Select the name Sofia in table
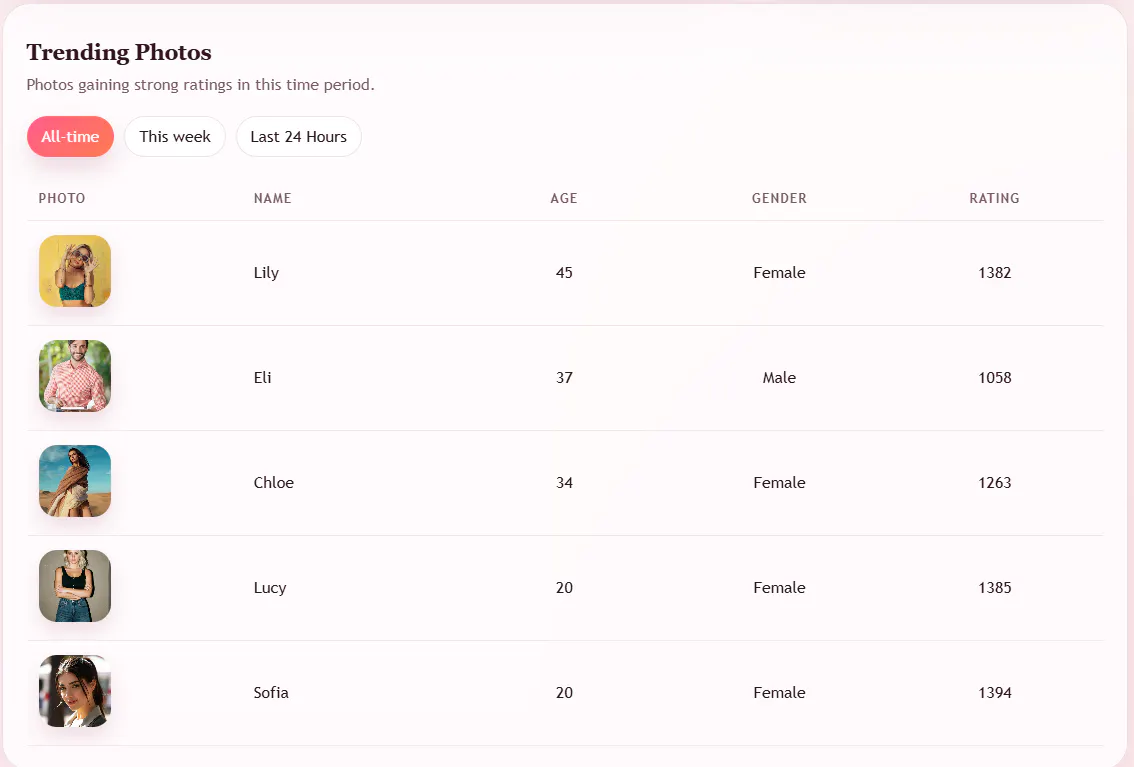1134x767 pixels. pos(271,693)
